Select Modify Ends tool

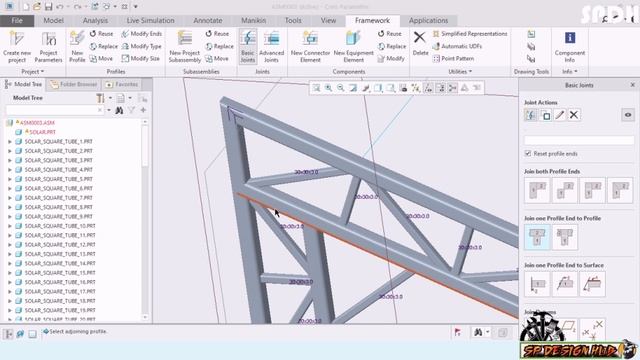click(142, 33)
